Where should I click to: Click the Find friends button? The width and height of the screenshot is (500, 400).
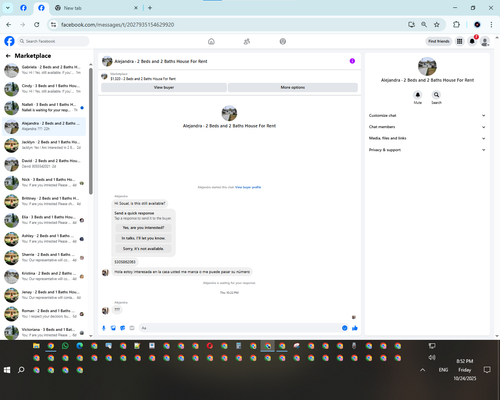tap(439, 41)
